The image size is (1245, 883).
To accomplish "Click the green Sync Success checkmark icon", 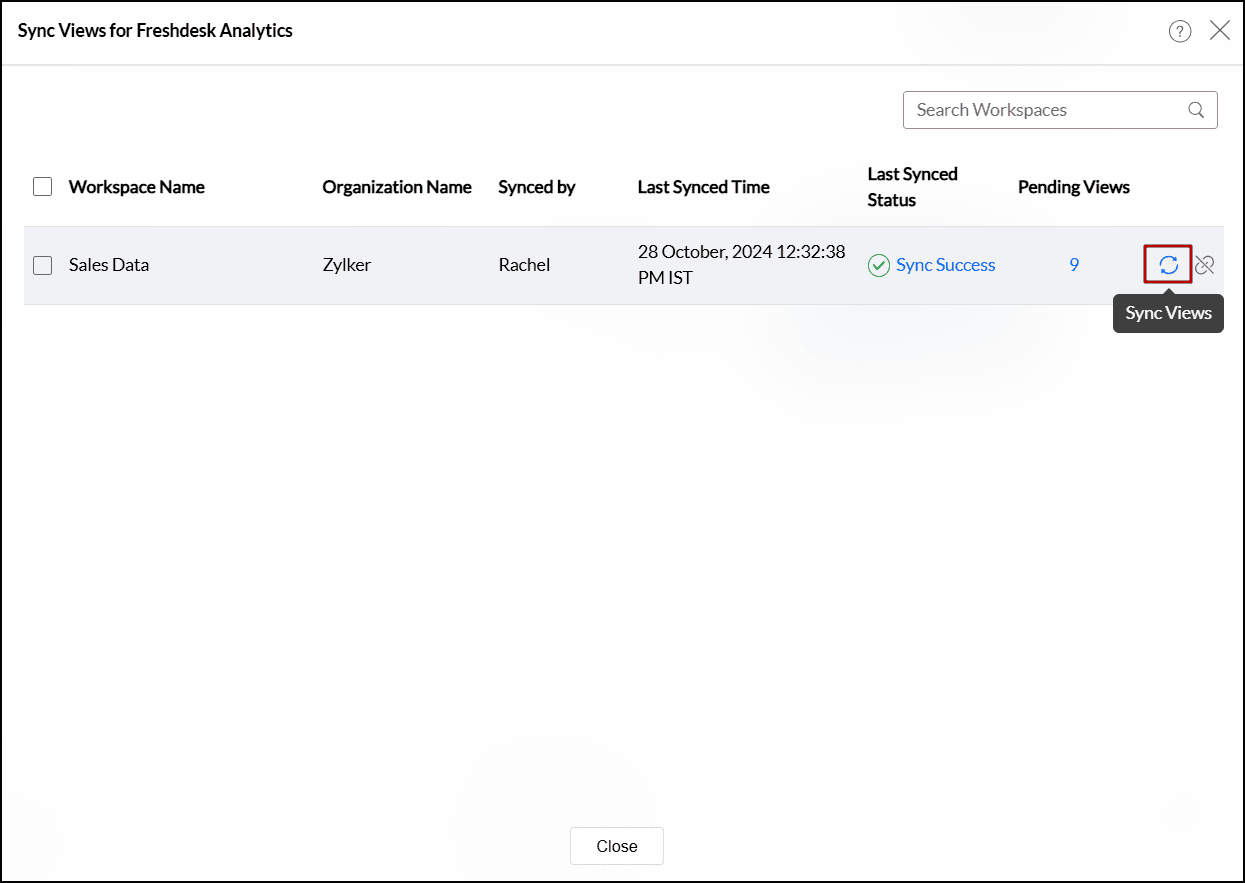I will click(x=879, y=265).
